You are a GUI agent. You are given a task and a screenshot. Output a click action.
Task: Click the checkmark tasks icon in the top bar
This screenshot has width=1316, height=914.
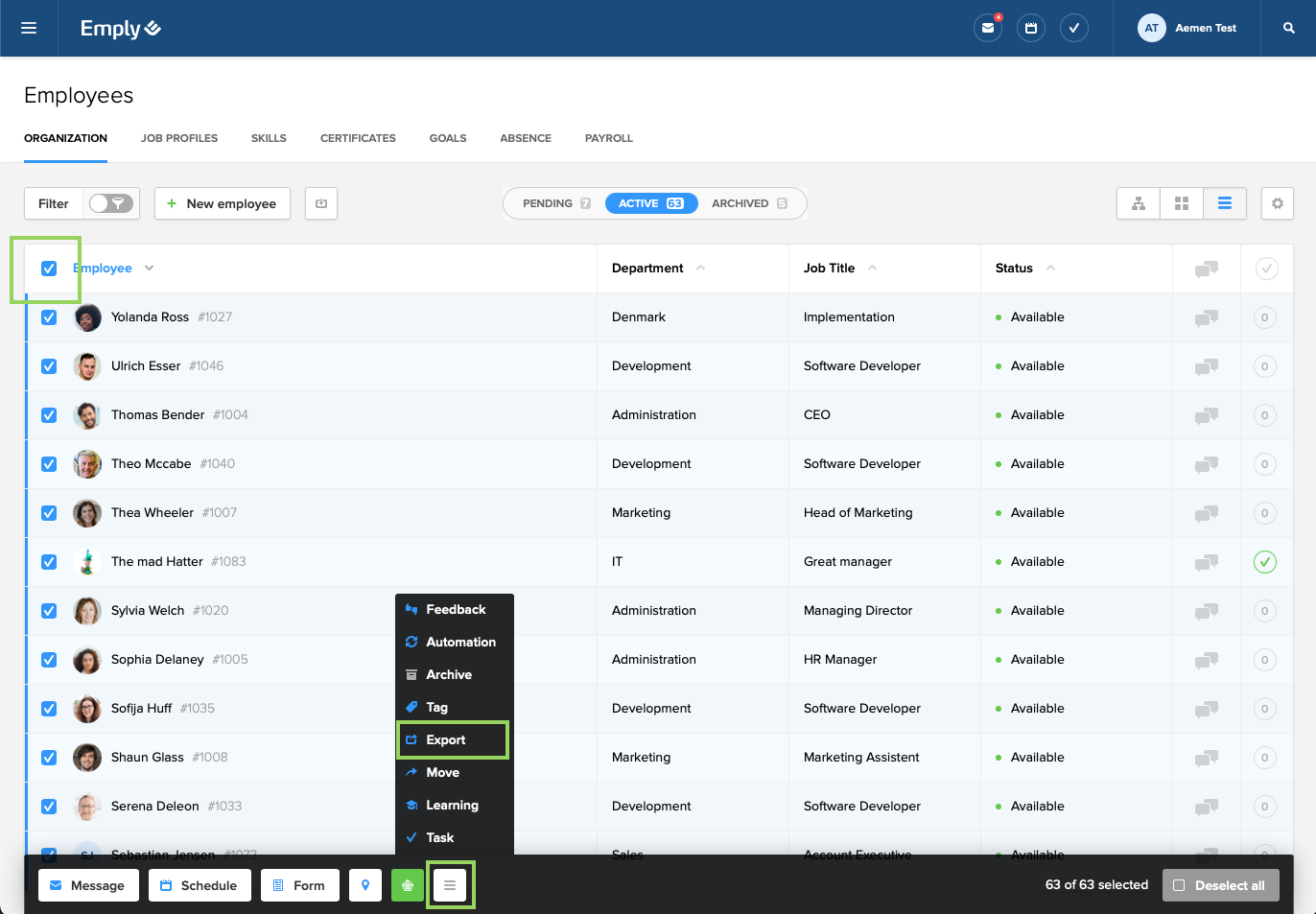tap(1073, 28)
